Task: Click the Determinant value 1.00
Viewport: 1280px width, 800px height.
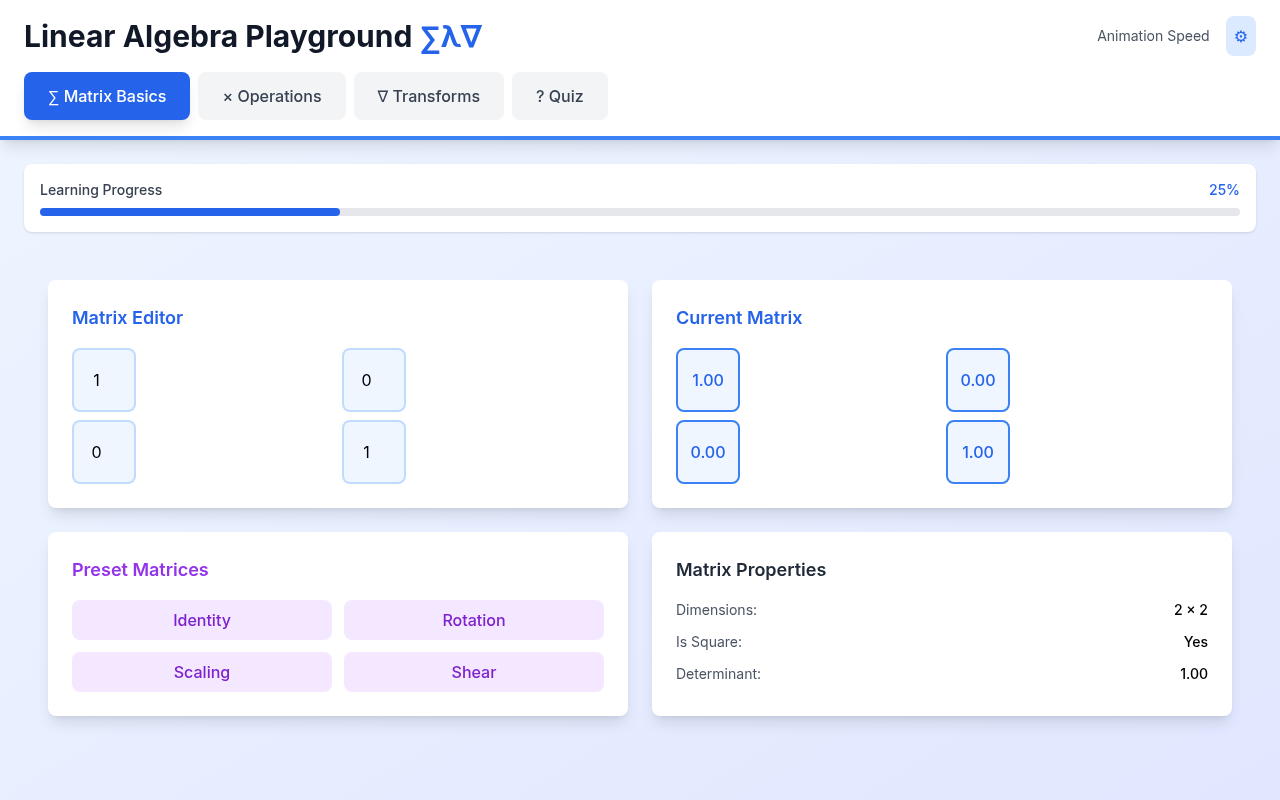Action: pyautogui.click(x=1193, y=674)
